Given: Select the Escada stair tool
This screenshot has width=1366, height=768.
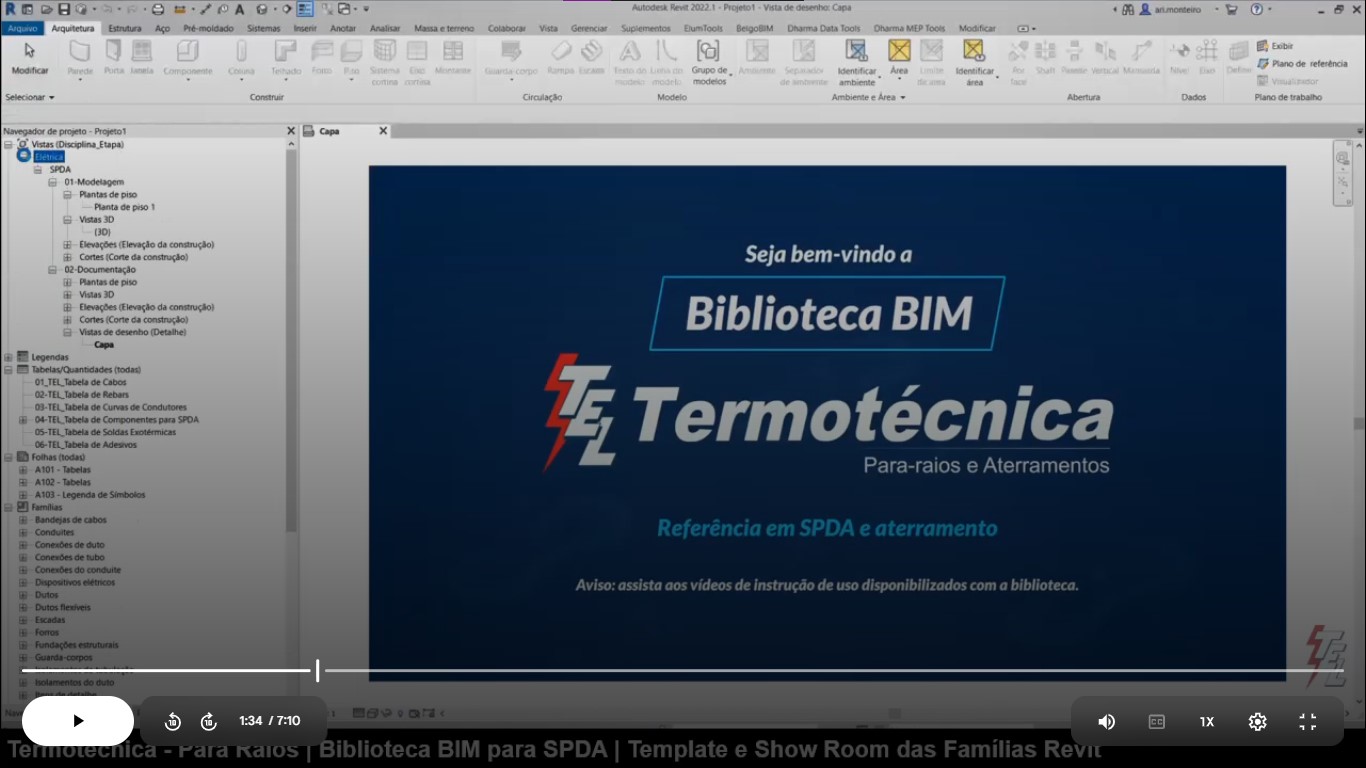Looking at the screenshot, I should tap(592, 57).
